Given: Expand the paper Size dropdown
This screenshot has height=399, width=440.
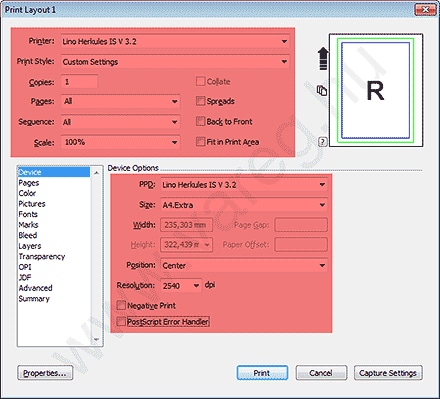Looking at the screenshot, I should (x=244, y=205).
